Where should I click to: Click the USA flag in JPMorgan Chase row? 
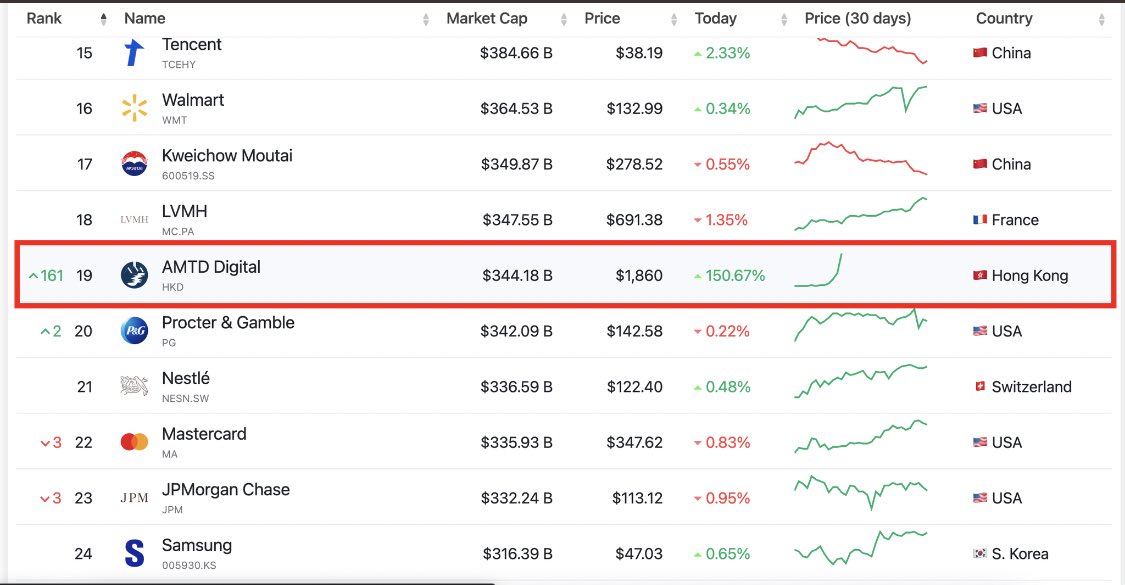tap(979, 497)
